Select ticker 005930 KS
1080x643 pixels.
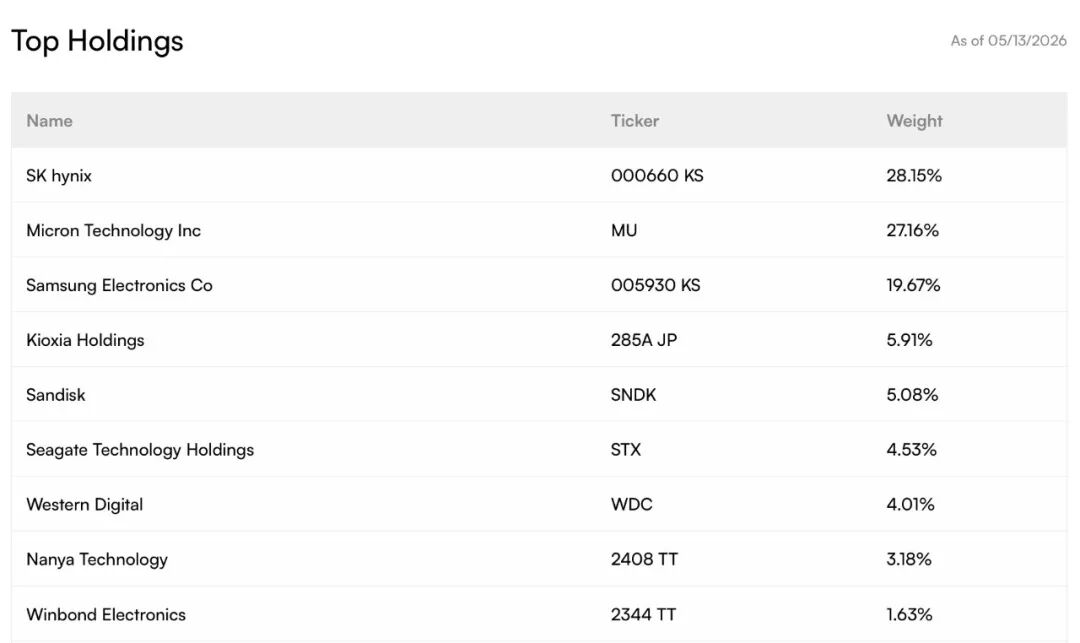656,285
